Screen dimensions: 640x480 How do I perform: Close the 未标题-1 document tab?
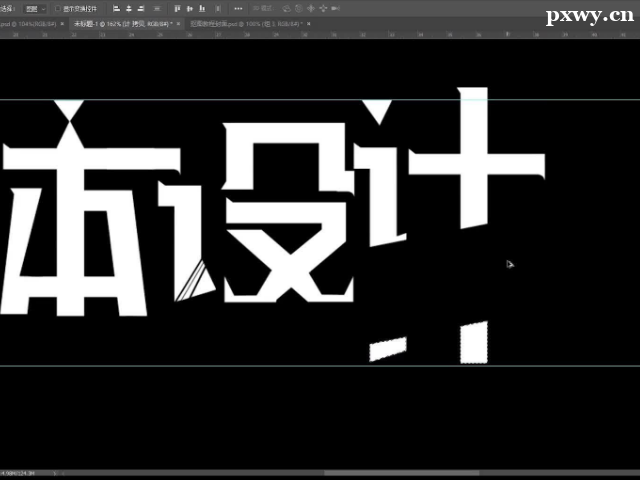(173, 22)
